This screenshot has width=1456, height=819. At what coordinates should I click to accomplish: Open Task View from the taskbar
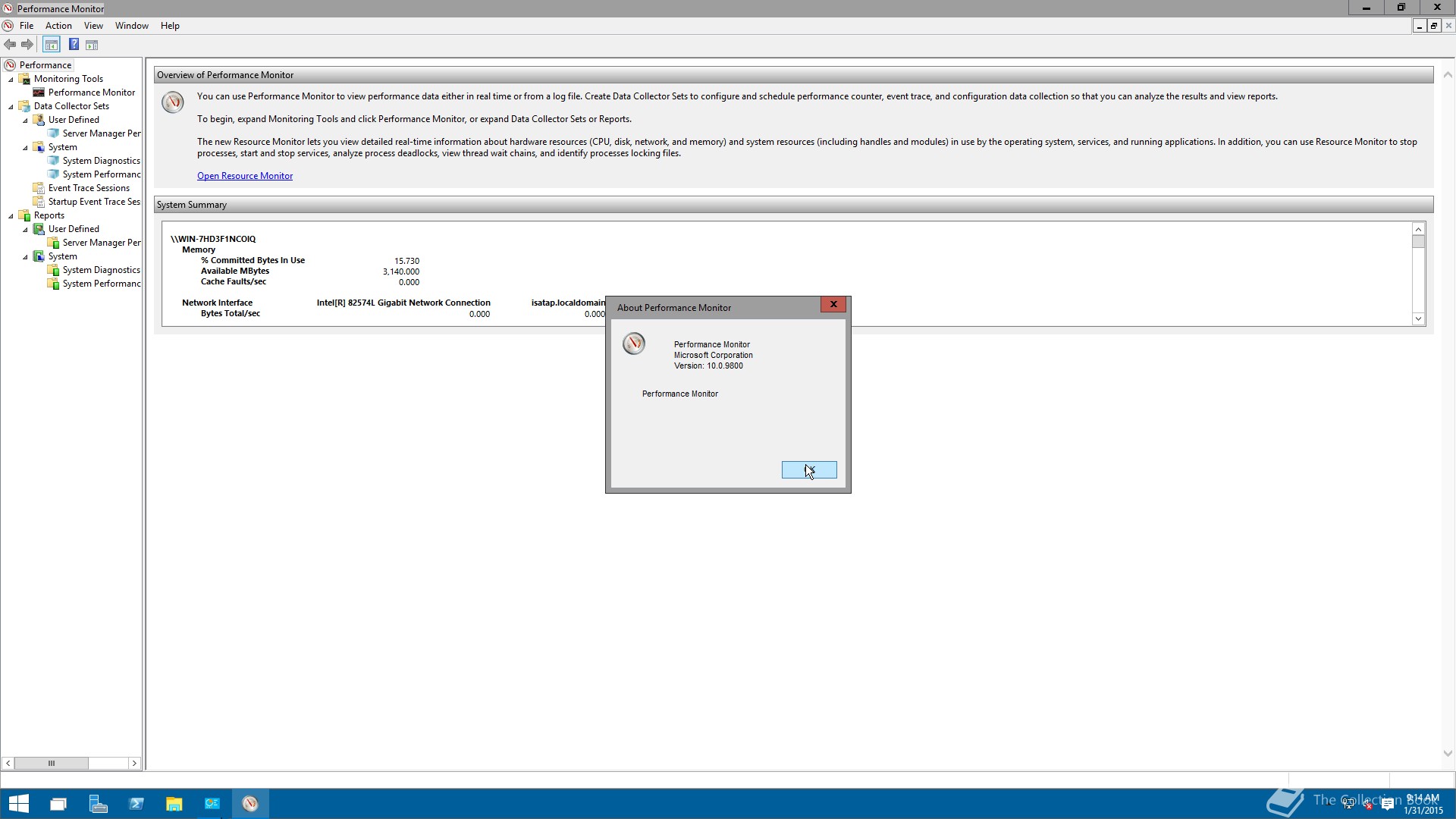coord(58,804)
